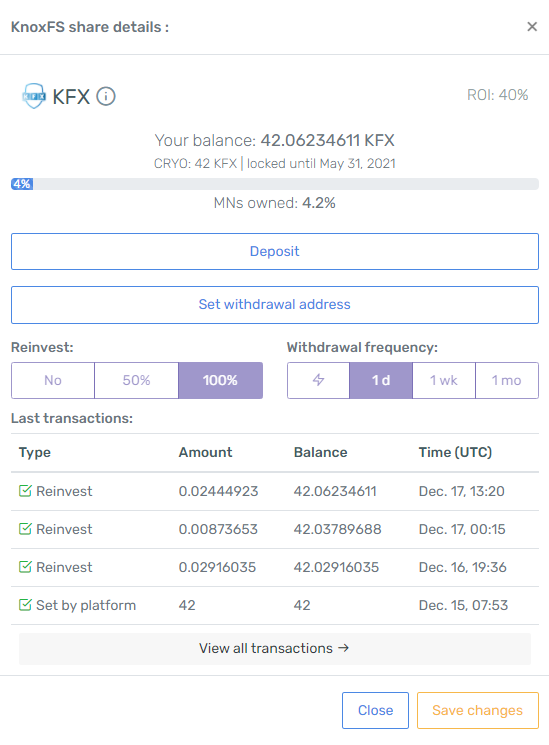Click the Amount column header

coord(205,452)
